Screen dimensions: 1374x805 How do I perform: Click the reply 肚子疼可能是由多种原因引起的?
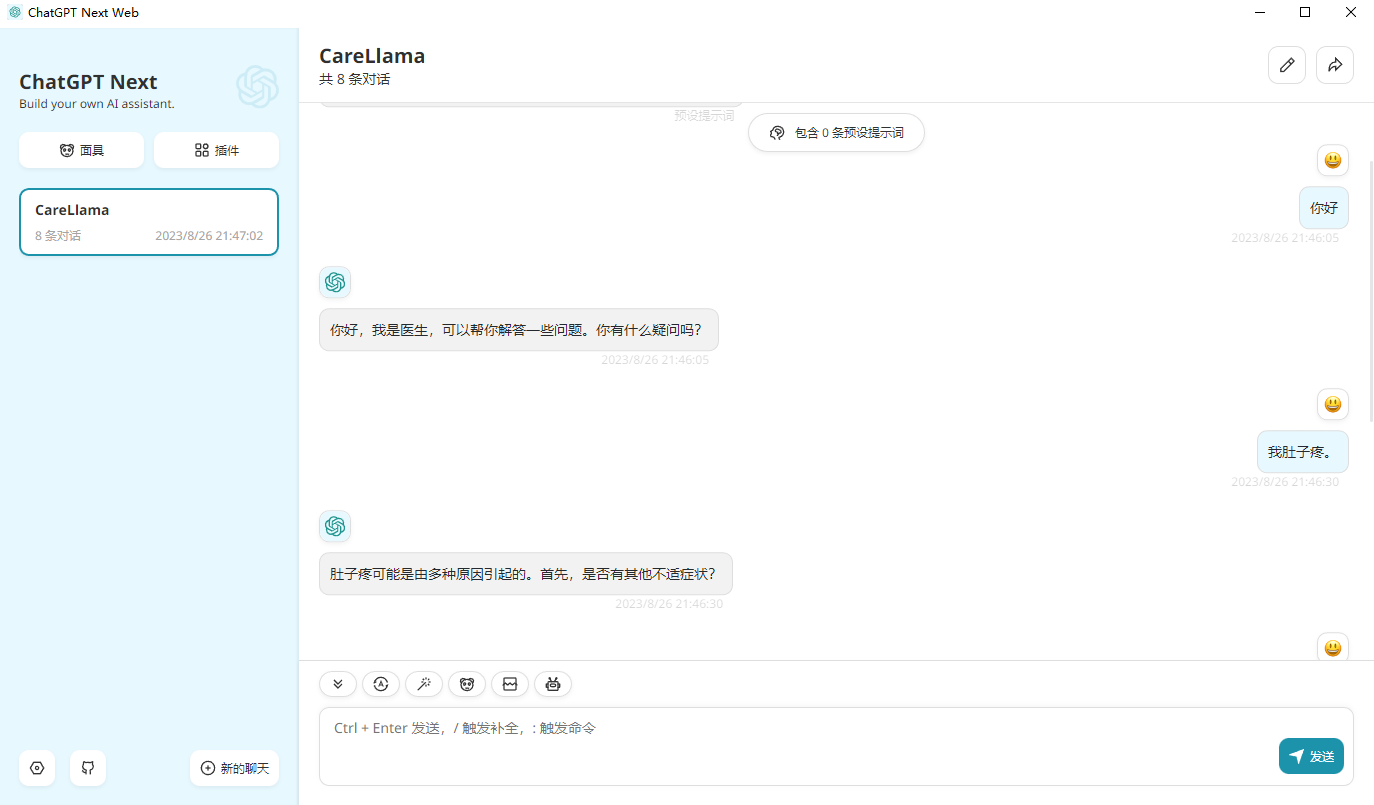[525, 574]
